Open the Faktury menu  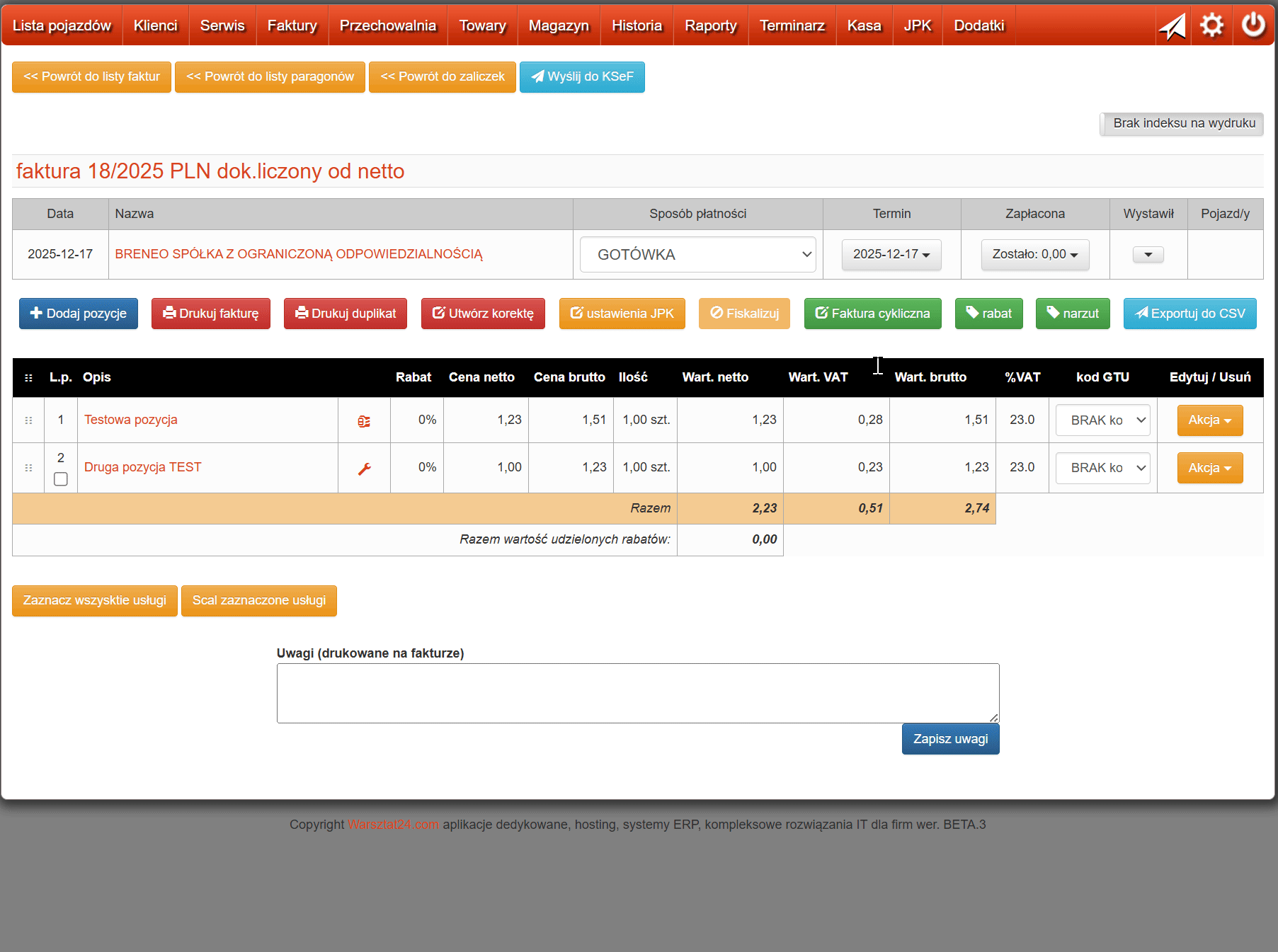tap(292, 25)
